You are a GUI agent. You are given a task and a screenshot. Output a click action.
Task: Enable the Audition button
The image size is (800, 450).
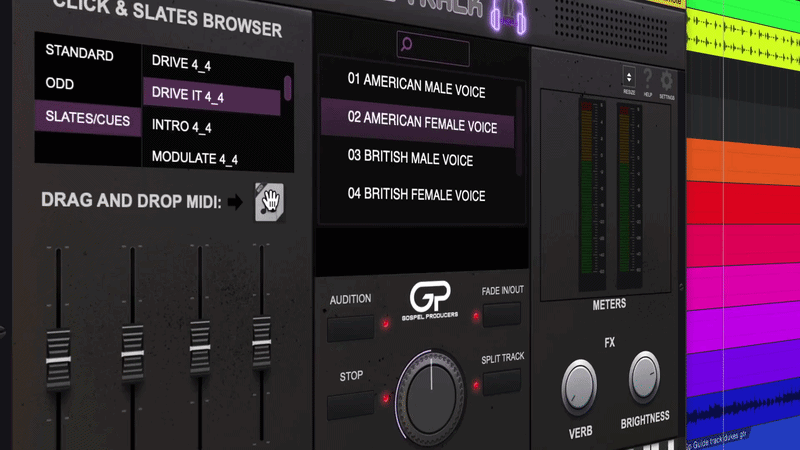coord(351,329)
